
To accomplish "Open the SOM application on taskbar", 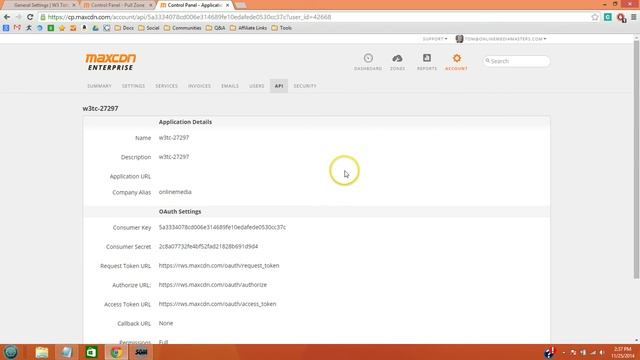I will tap(141, 352).
